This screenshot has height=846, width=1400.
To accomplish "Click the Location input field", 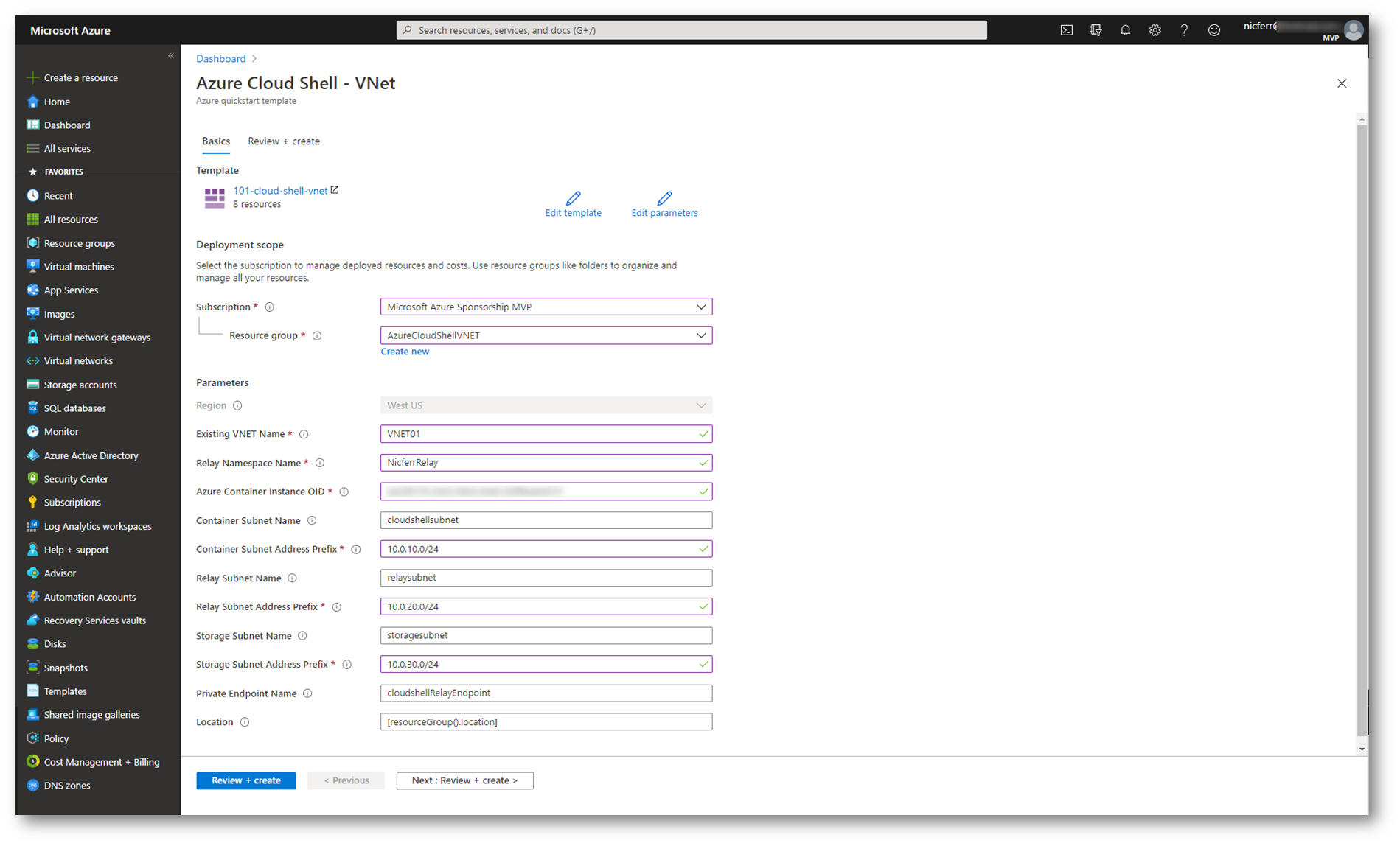I will (x=546, y=721).
